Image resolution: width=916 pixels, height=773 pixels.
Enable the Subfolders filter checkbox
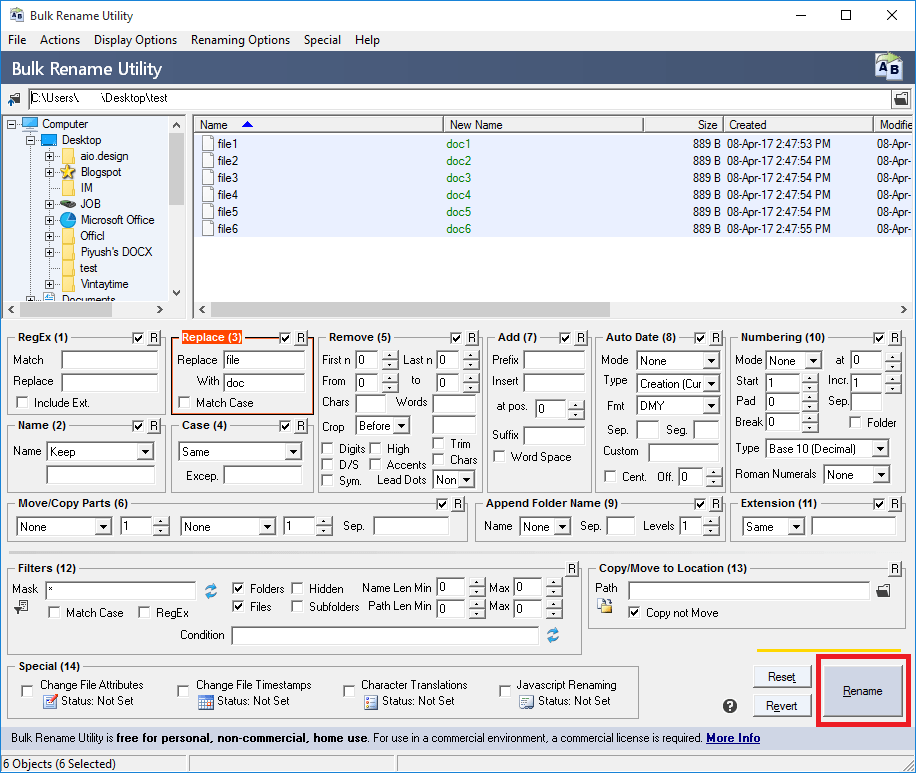297,606
